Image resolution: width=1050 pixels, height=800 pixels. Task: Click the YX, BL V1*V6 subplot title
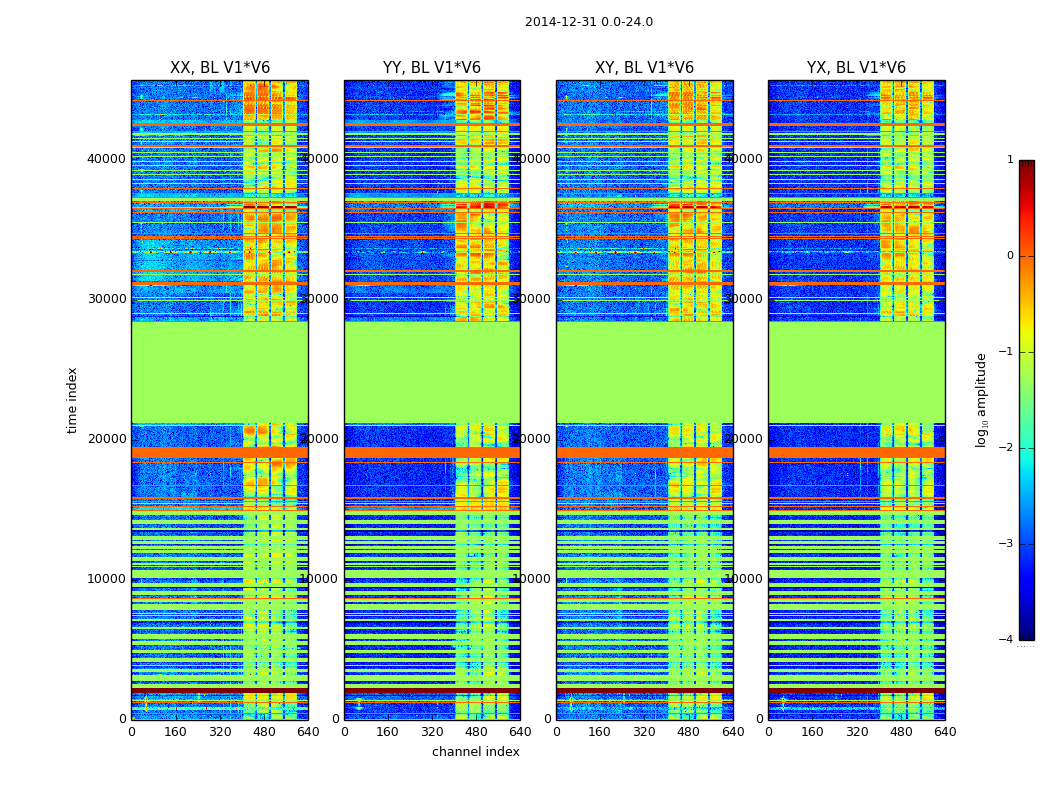[856, 68]
